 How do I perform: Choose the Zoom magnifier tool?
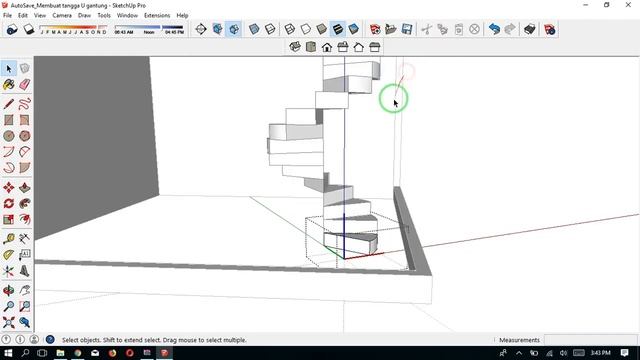(9, 306)
